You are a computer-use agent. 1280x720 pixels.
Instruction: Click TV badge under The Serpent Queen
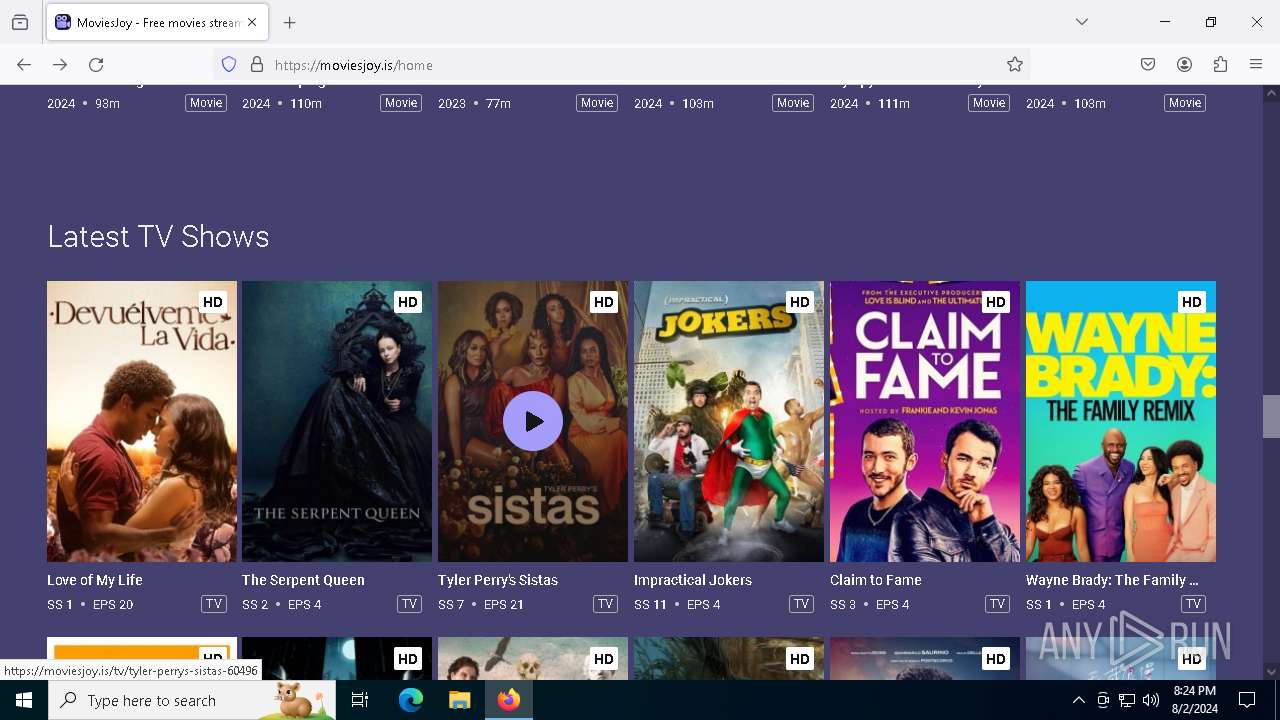[409, 604]
